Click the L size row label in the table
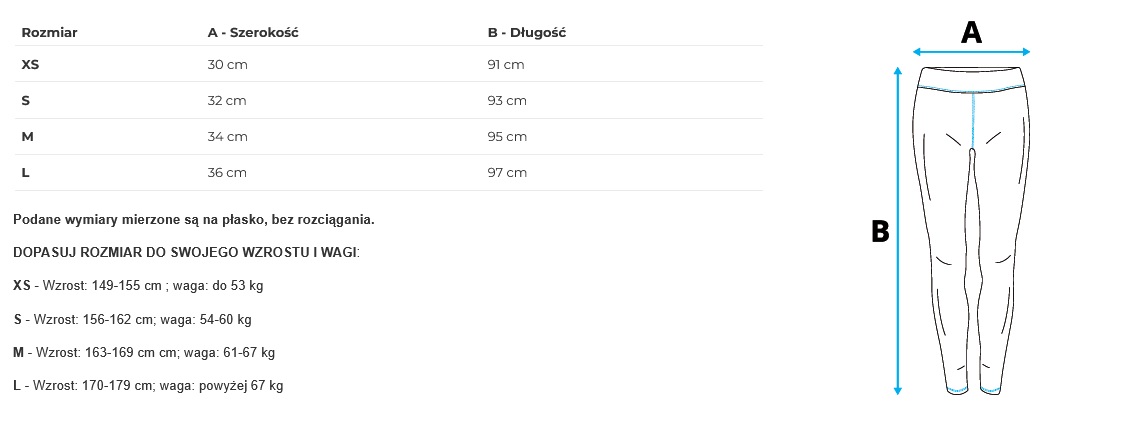Screen dimensions: 1122x423 26,172
